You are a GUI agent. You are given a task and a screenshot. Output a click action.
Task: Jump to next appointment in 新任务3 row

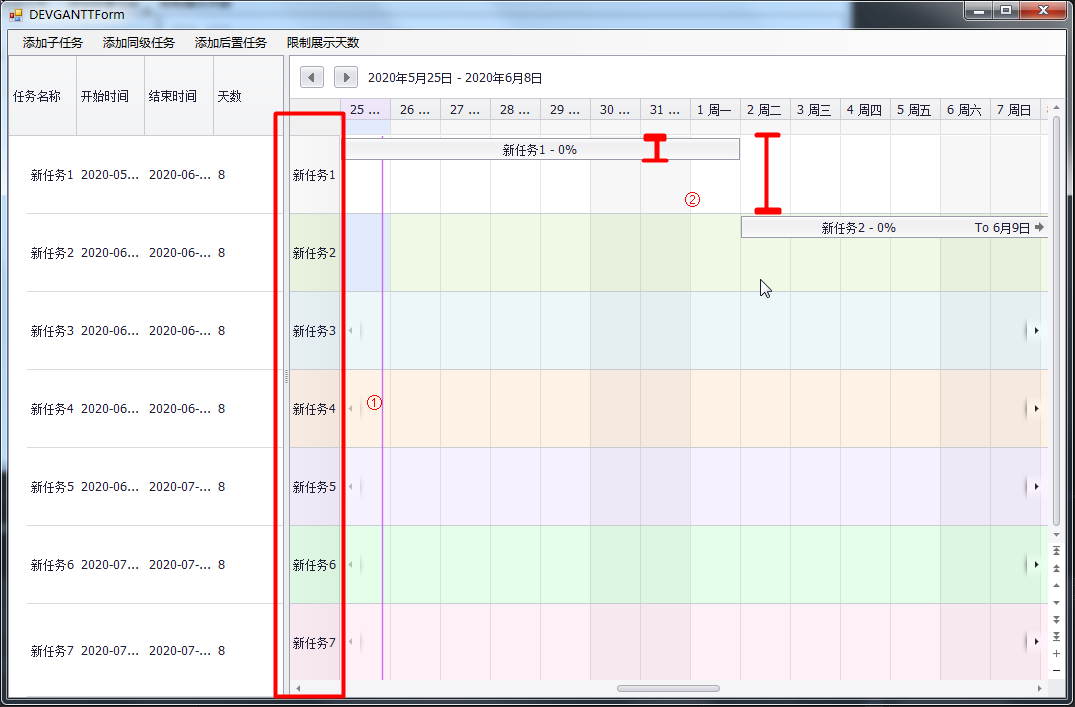click(x=1036, y=331)
